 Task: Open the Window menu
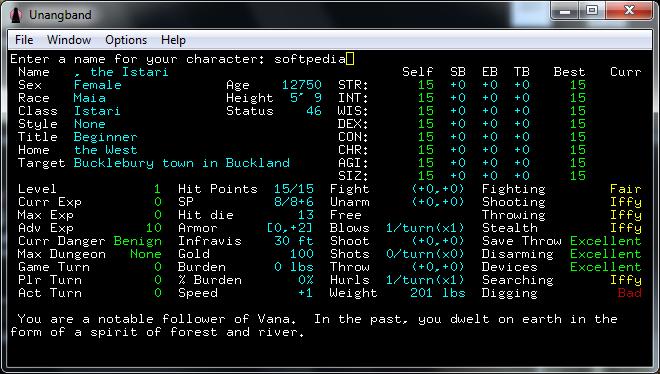tap(69, 40)
